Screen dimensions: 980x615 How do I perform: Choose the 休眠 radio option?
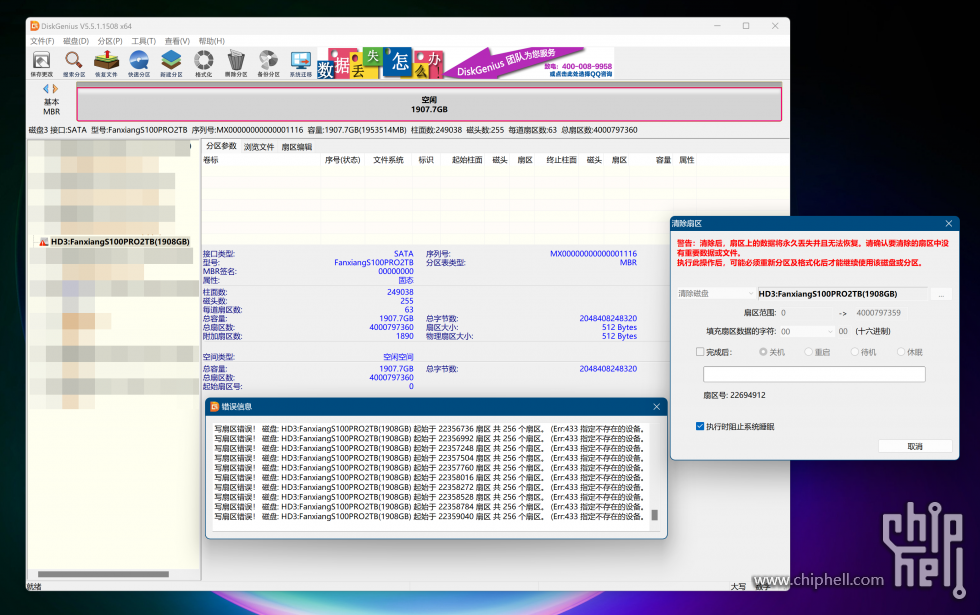click(901, 352)
